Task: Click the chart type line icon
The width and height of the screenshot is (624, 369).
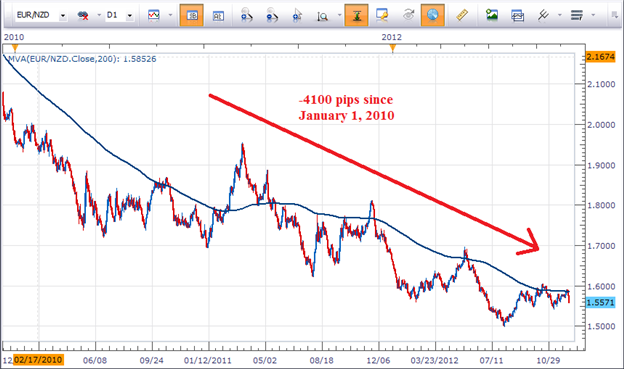Action: point(154,16)
